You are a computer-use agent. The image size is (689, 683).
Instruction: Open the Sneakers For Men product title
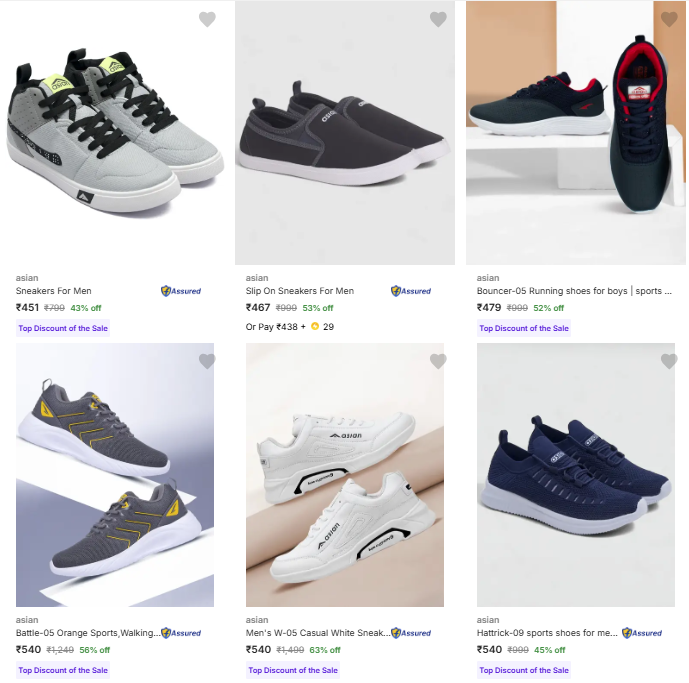tap(54, 291)
